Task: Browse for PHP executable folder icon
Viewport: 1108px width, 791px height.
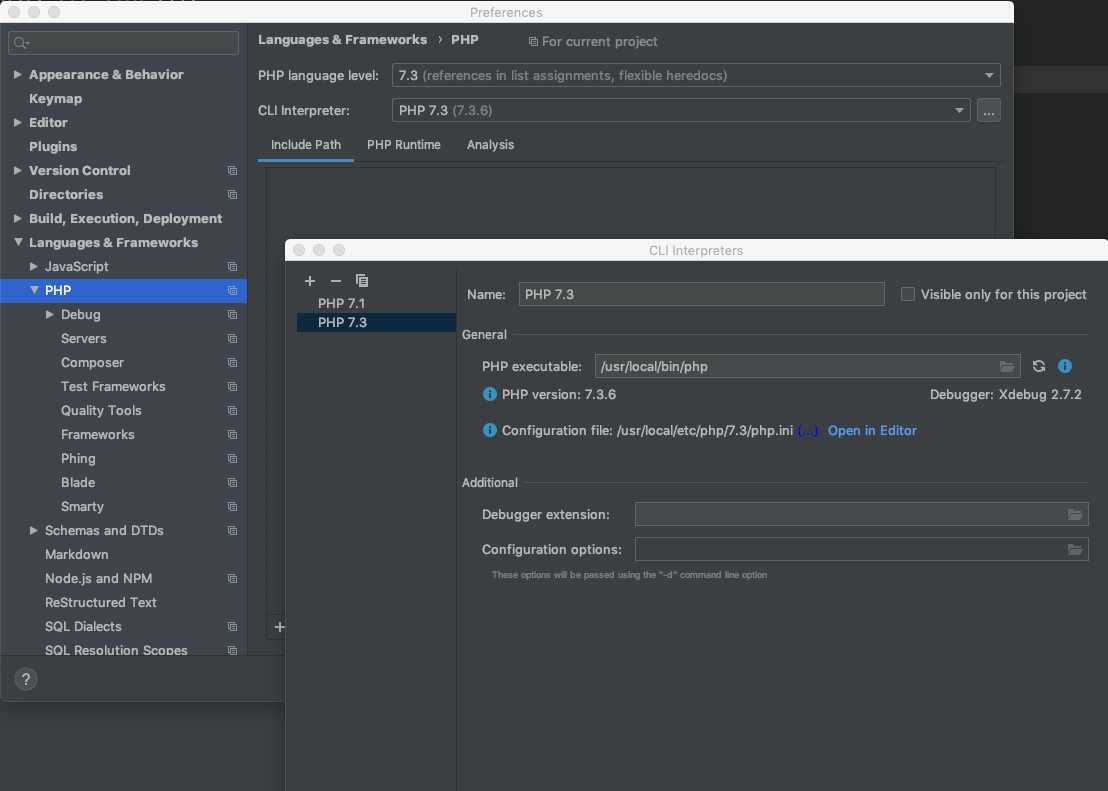Action: tap(1007, 367)
